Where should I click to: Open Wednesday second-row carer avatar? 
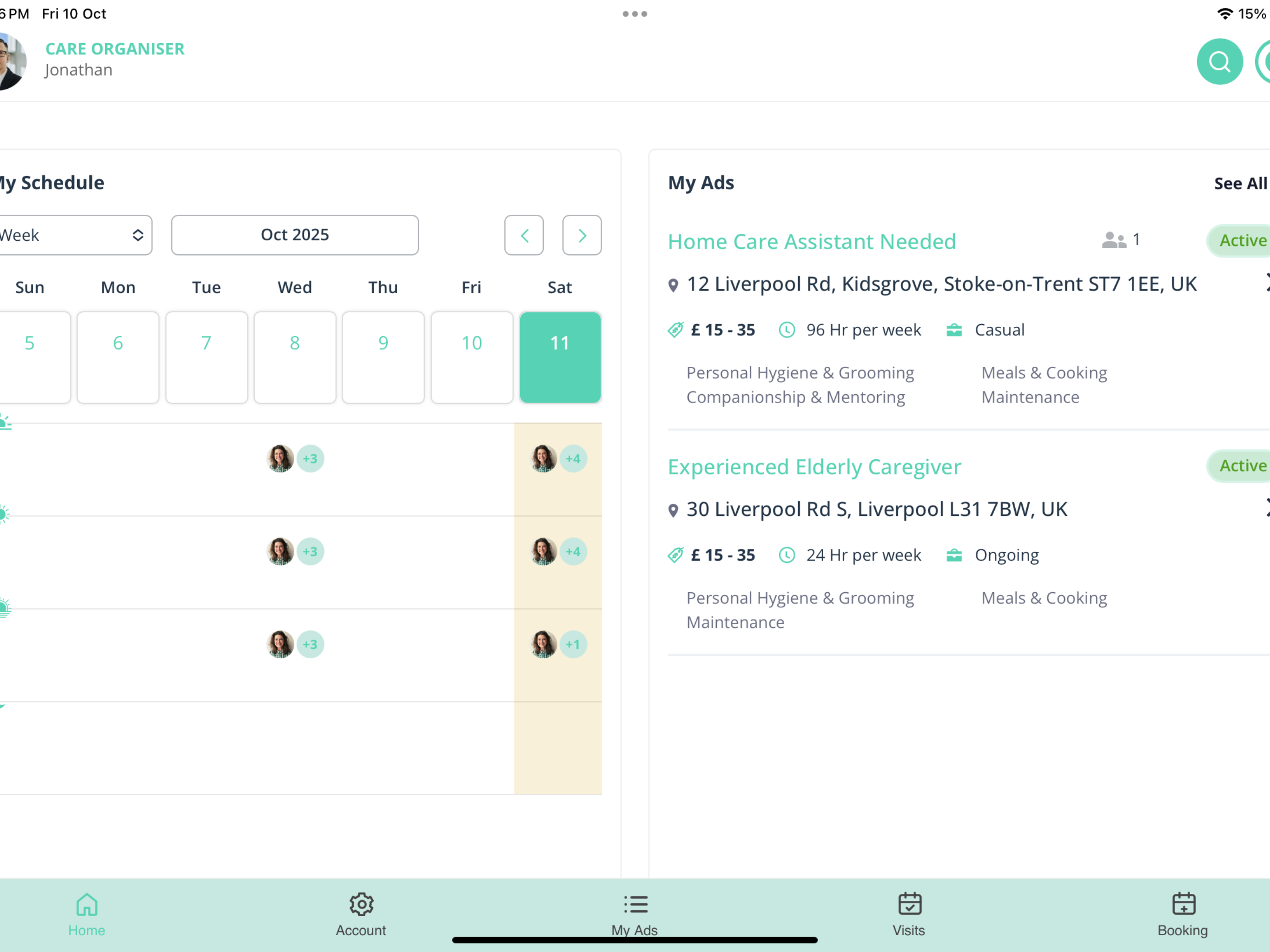tap(280, 552)
